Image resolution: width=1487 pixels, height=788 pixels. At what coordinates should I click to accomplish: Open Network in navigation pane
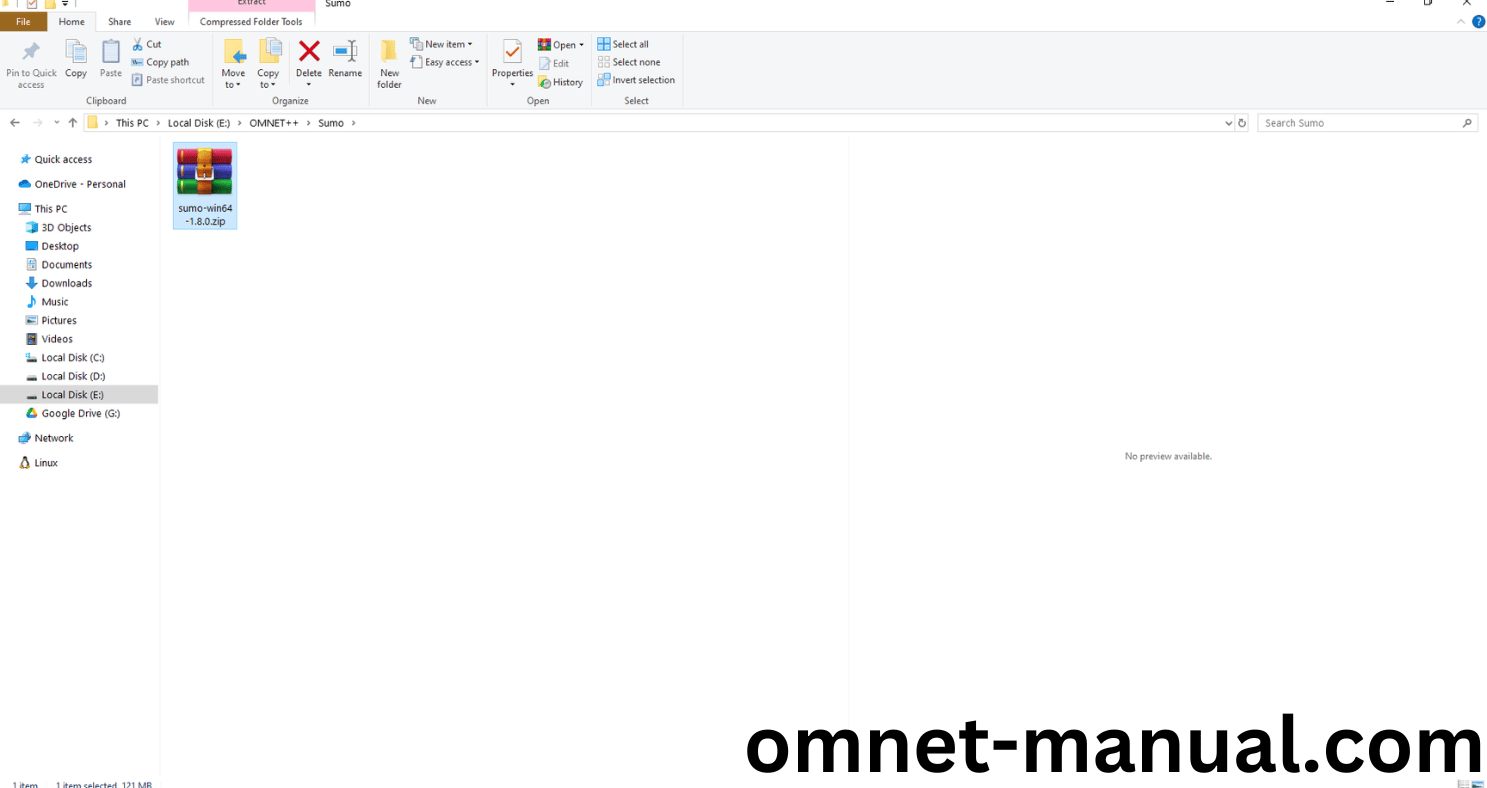[54, 438]
